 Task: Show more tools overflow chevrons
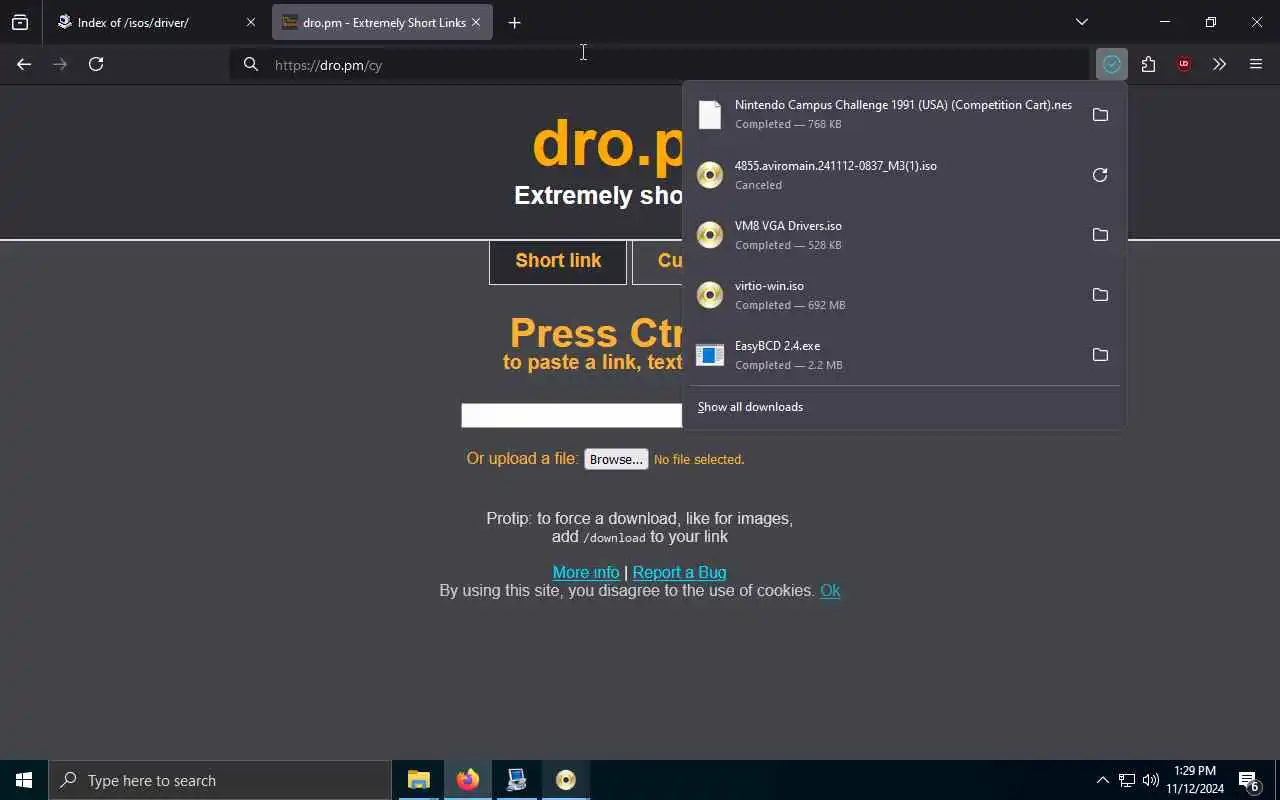(x=1219, y=64)
